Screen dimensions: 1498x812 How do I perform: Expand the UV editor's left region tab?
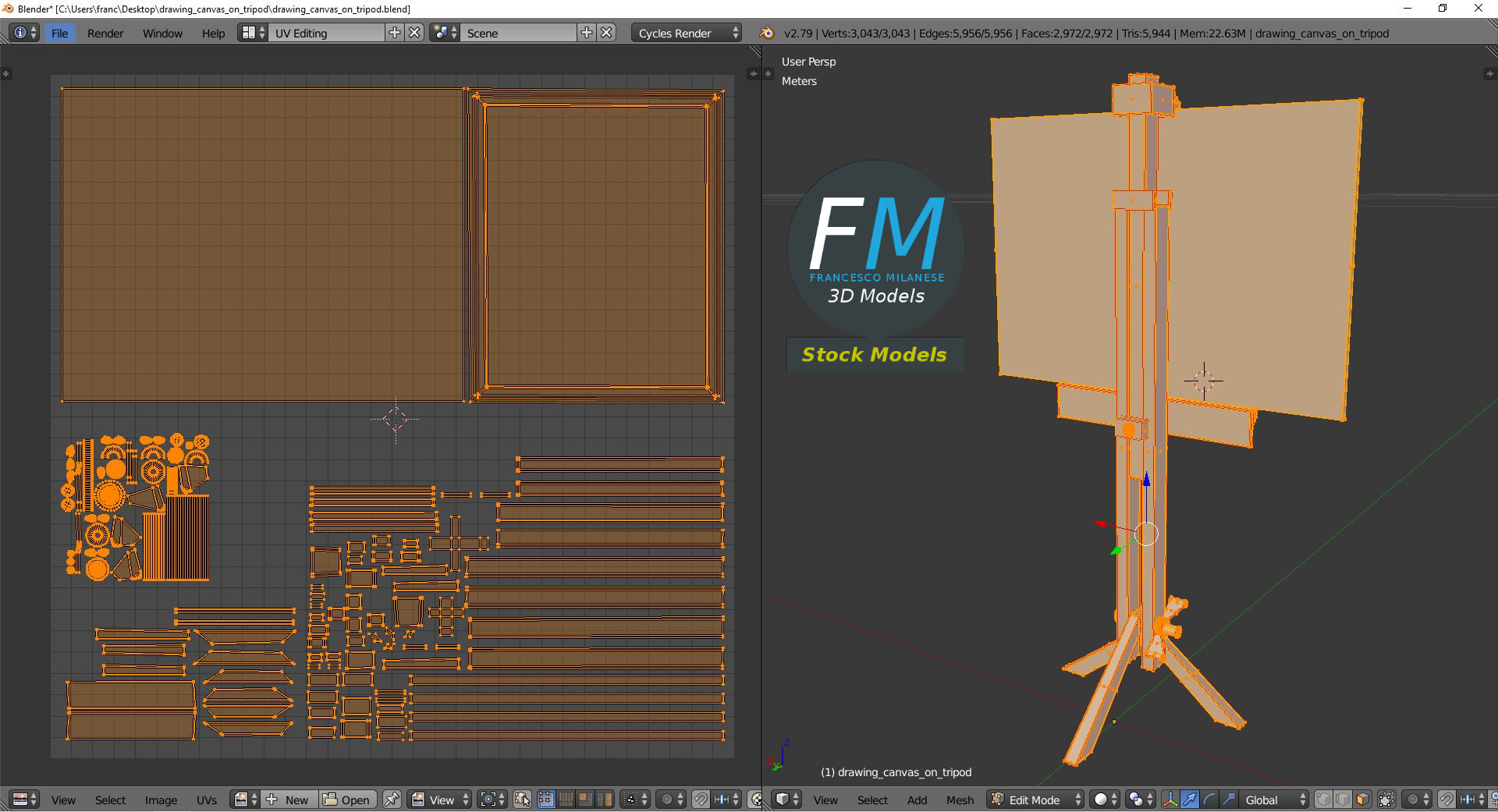click(5, 73)
